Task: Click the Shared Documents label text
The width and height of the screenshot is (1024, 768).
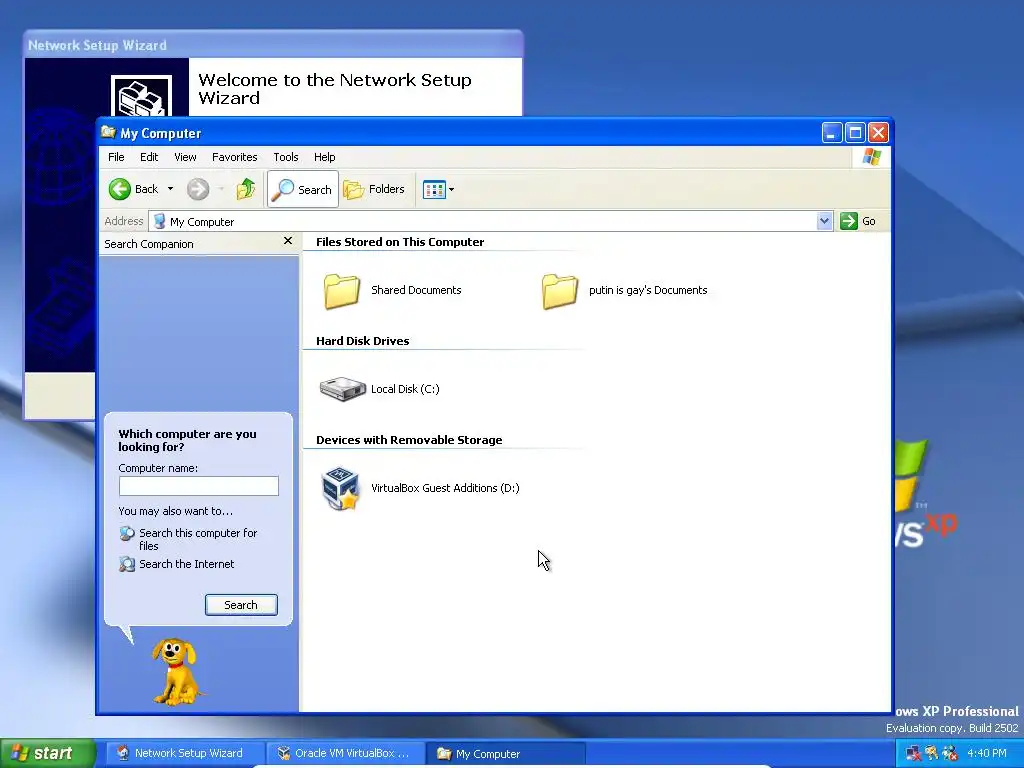Action: (x=416, y=290)
